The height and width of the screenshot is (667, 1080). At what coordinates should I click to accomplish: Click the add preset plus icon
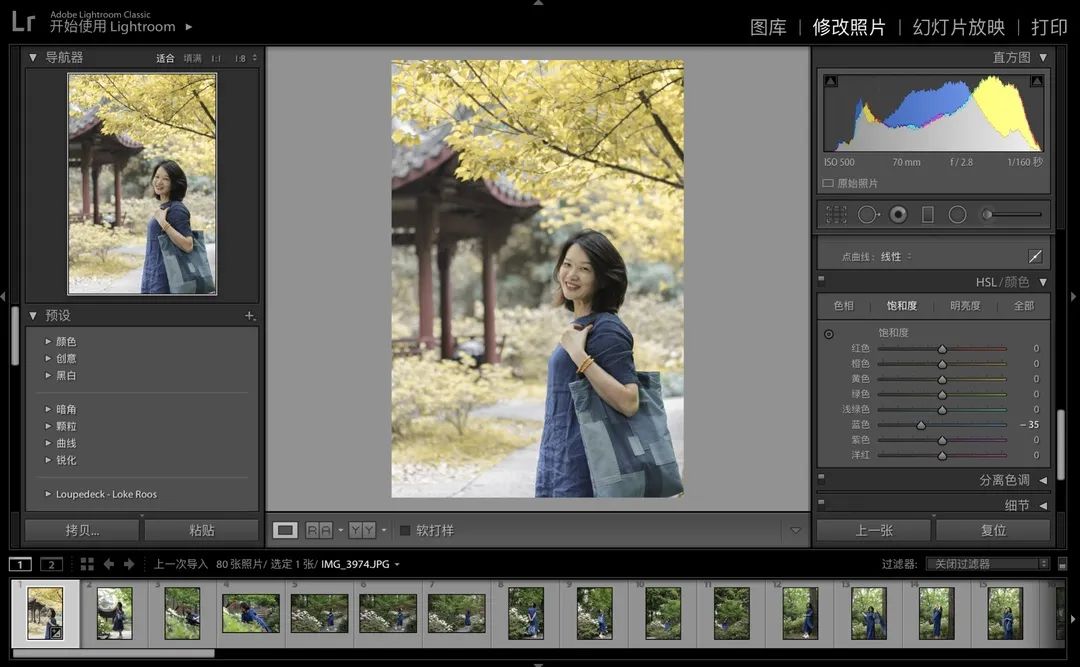click(249, 316)
